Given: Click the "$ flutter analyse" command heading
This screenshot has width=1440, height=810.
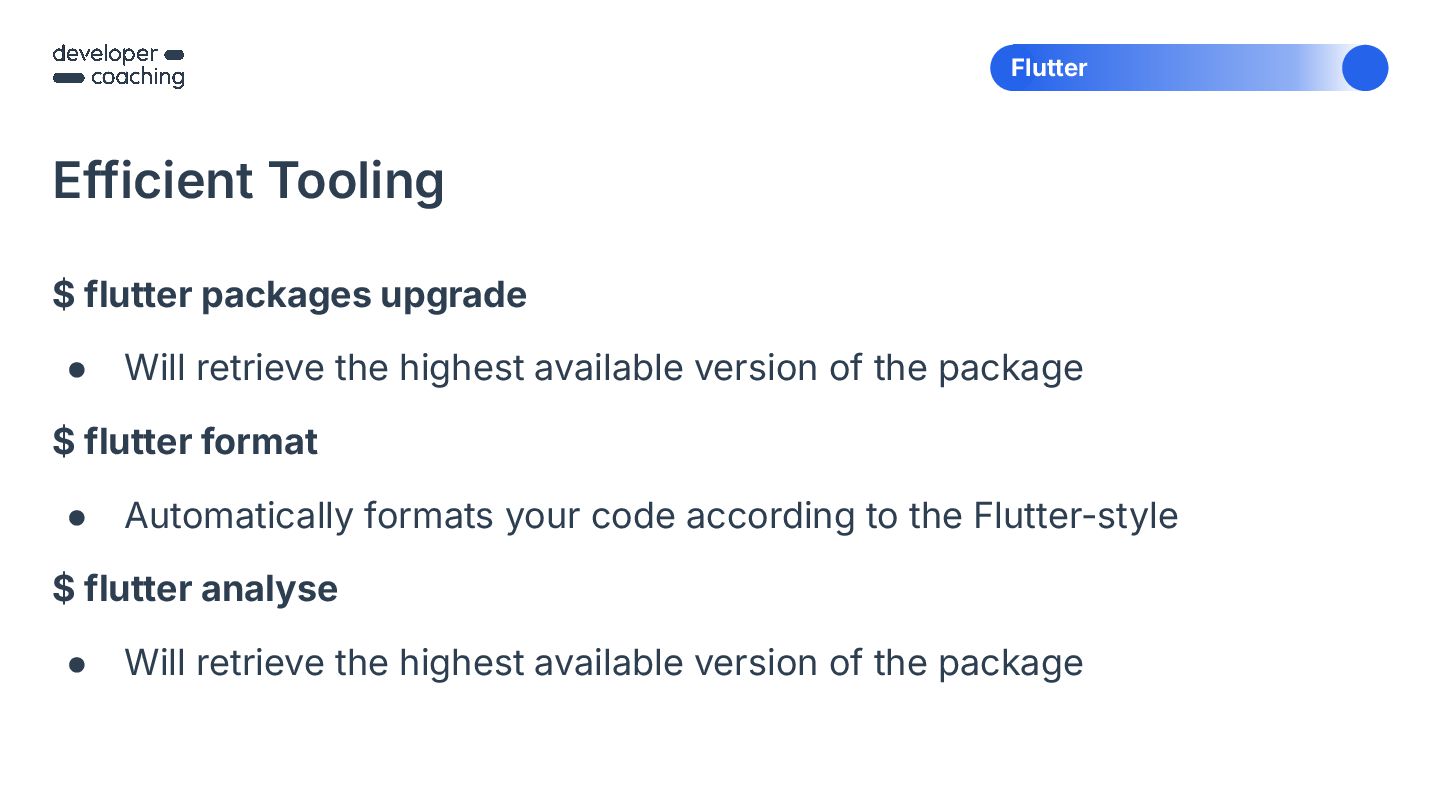Looking at the screenshot, I should tap(195, 588).
